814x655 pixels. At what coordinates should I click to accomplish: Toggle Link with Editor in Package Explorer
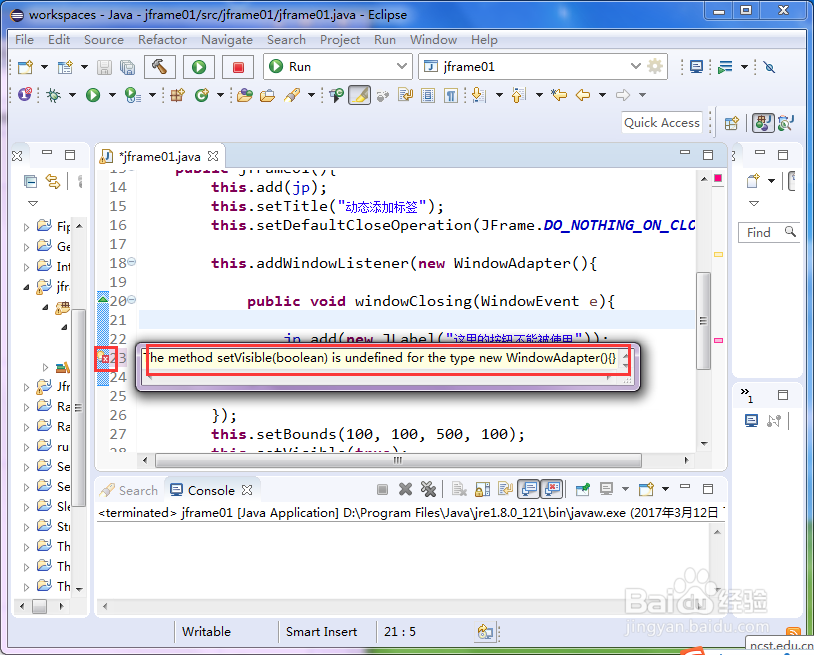(53, 181)
